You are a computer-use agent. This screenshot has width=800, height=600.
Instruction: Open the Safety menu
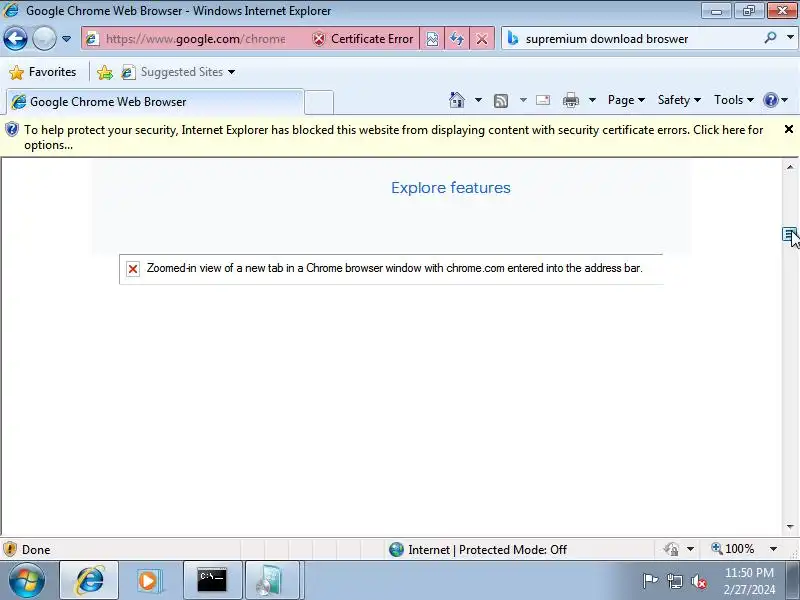pyautogui.click(x=679, y=100)
